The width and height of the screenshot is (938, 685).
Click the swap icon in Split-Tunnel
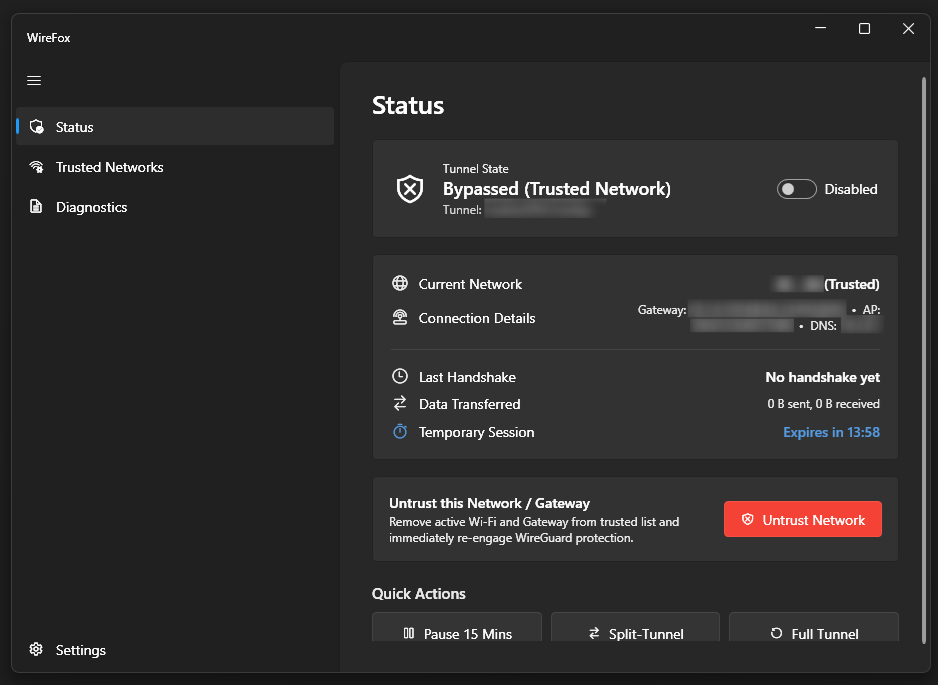point(594,633)
